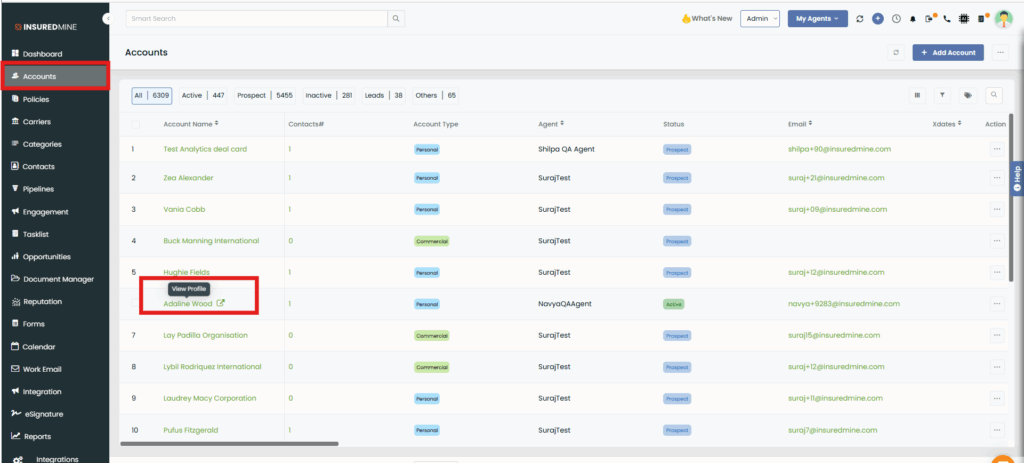Click the blue plus quick-add icon
The height and width of the screenshot is (463, 1024).
coord(877,19)
